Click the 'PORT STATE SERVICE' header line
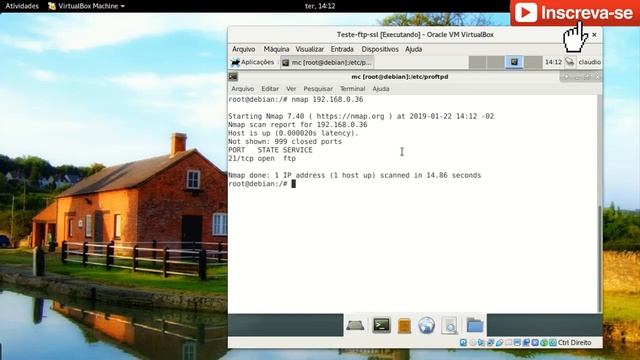This screenshot has height=360, width=640. (x=270, y=150)
